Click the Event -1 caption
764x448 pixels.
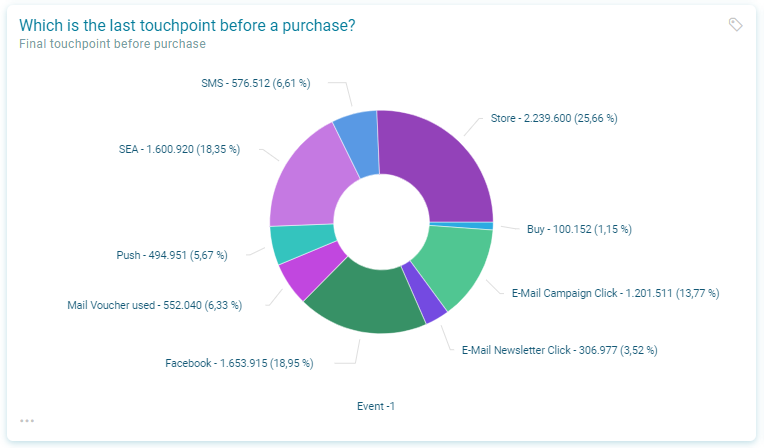376,406
